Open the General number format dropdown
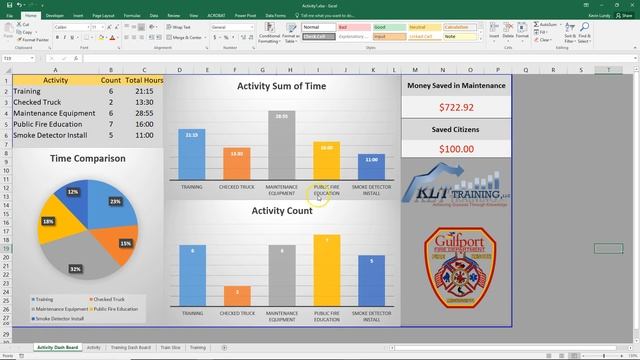 [x=251, y=27]
